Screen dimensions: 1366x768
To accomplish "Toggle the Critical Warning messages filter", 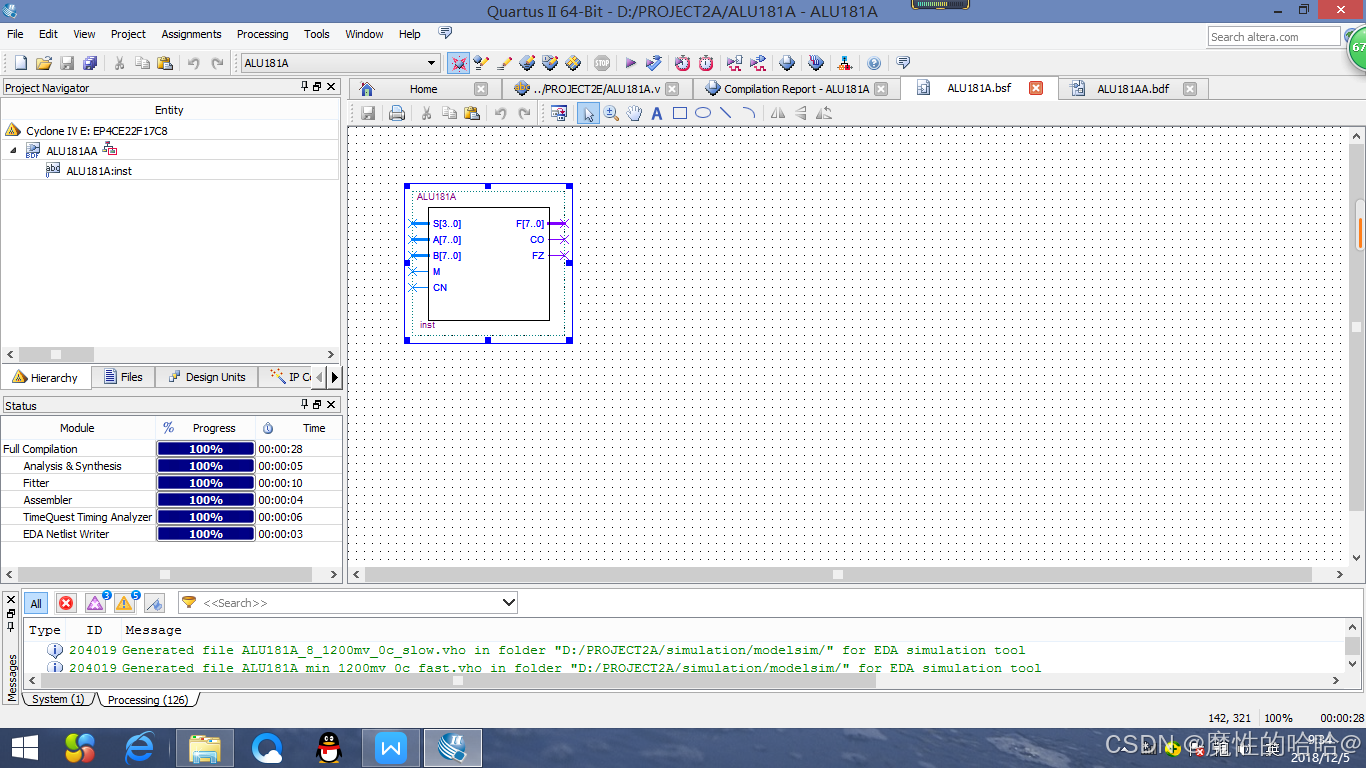I will point(96,603).
